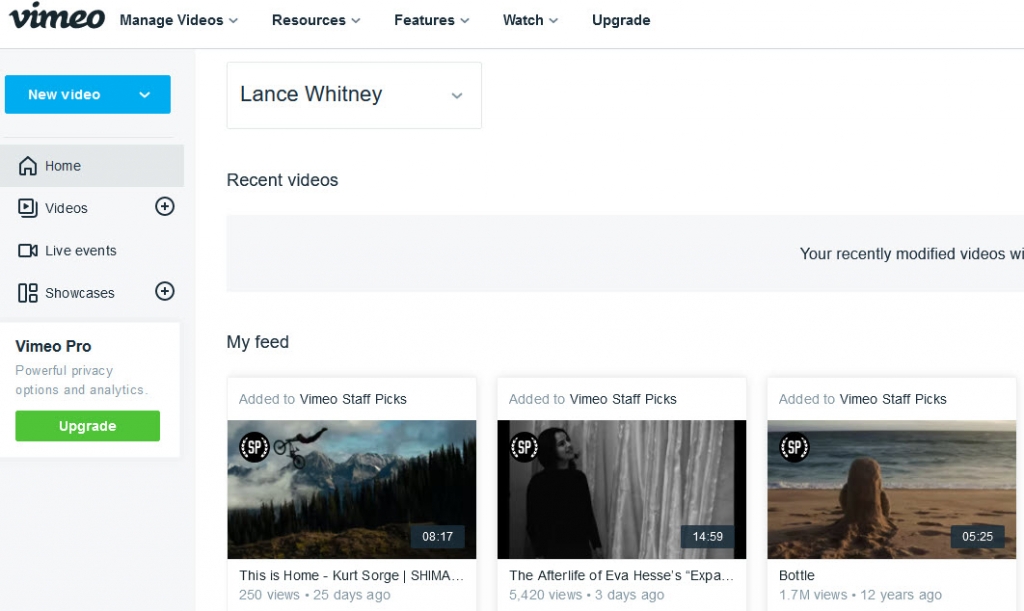The height and width of the screenshot is (611, 1024).
Task: Click the Staff Picks badge on the Bottle video
Action: pyautogui.click(x=793, y=448)
